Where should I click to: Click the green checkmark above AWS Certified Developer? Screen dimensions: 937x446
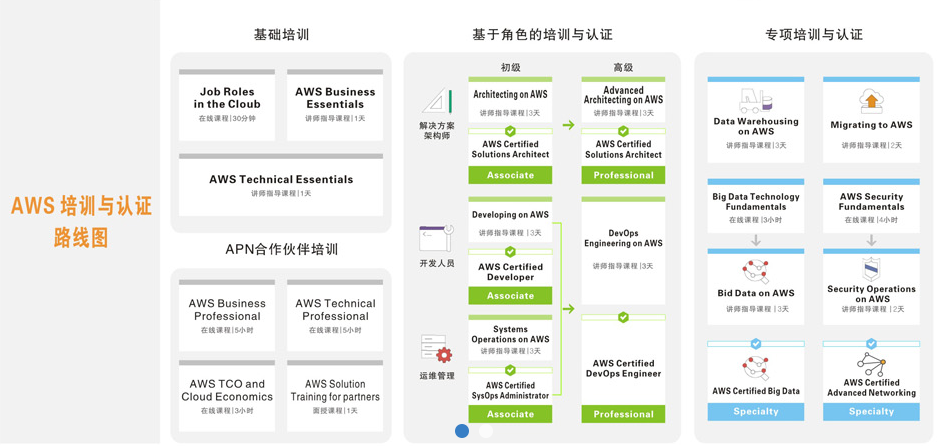(x=510, y=252)
